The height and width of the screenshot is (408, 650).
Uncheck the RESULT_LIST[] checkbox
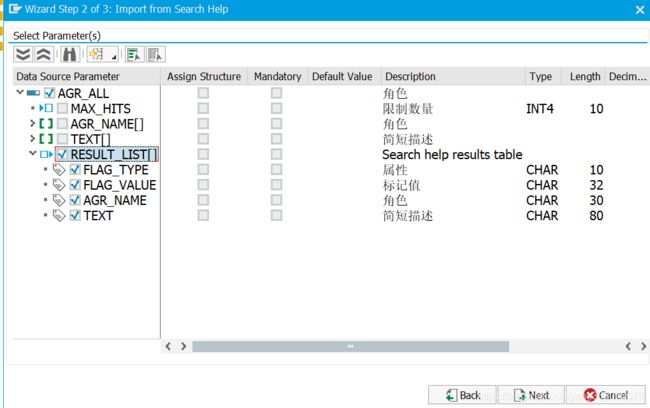pos(62,154)
